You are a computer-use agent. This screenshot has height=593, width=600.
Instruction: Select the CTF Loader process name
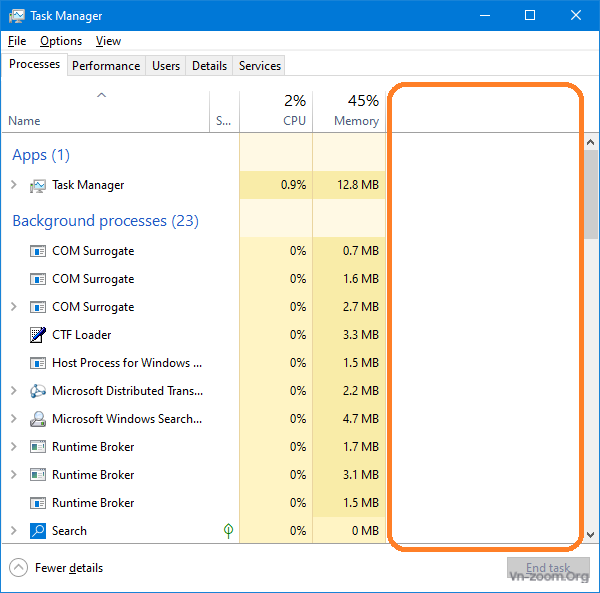pyautogui.click(x=82, y=335)
